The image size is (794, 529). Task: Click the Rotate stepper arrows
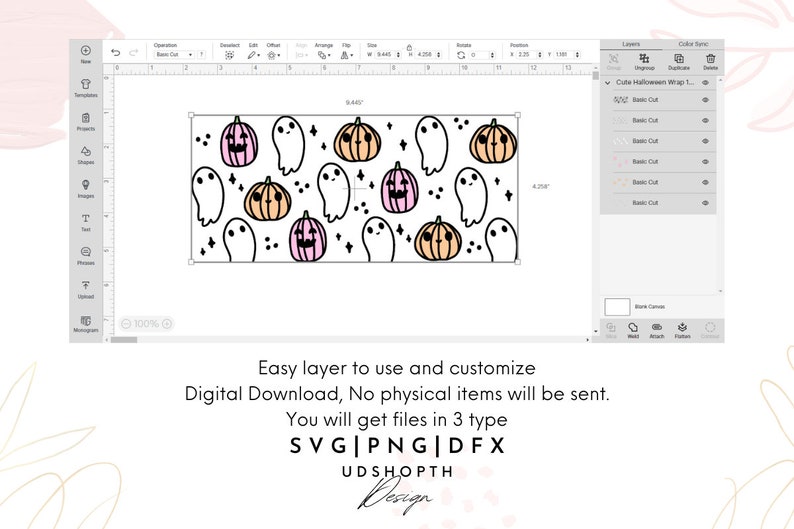[492, 55]
